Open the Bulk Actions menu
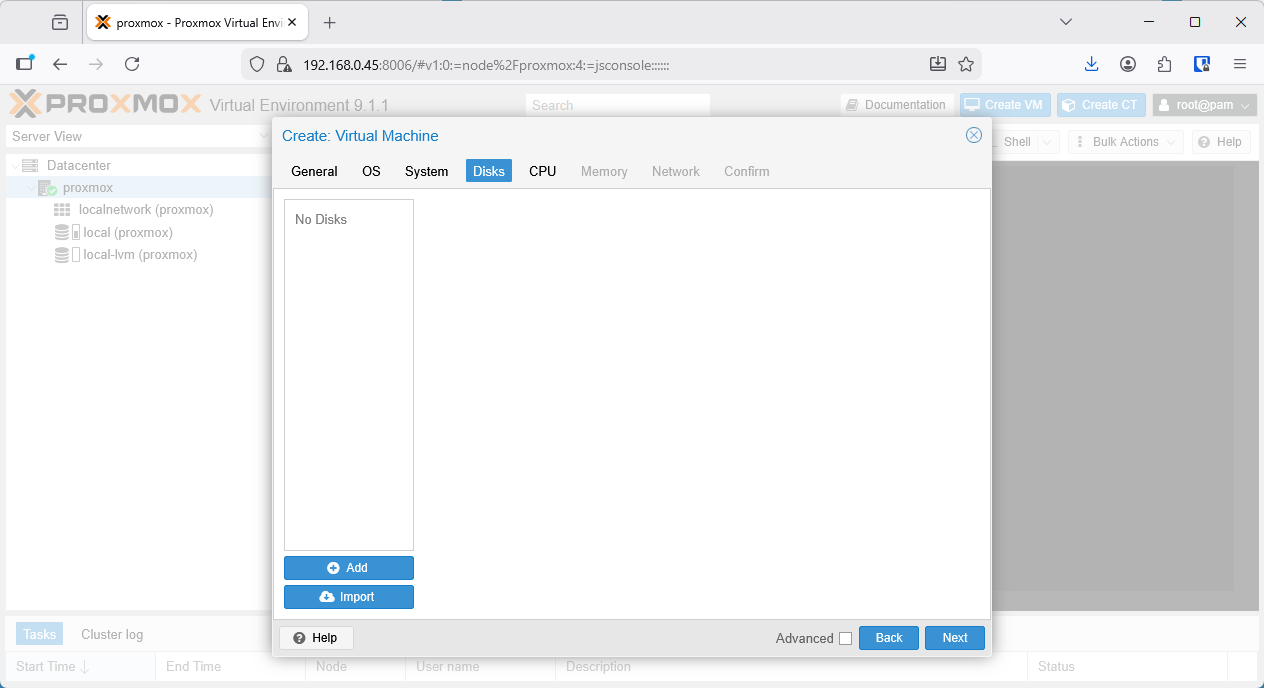This screenshot has height=688, width=1264. tap(1125, 142)
